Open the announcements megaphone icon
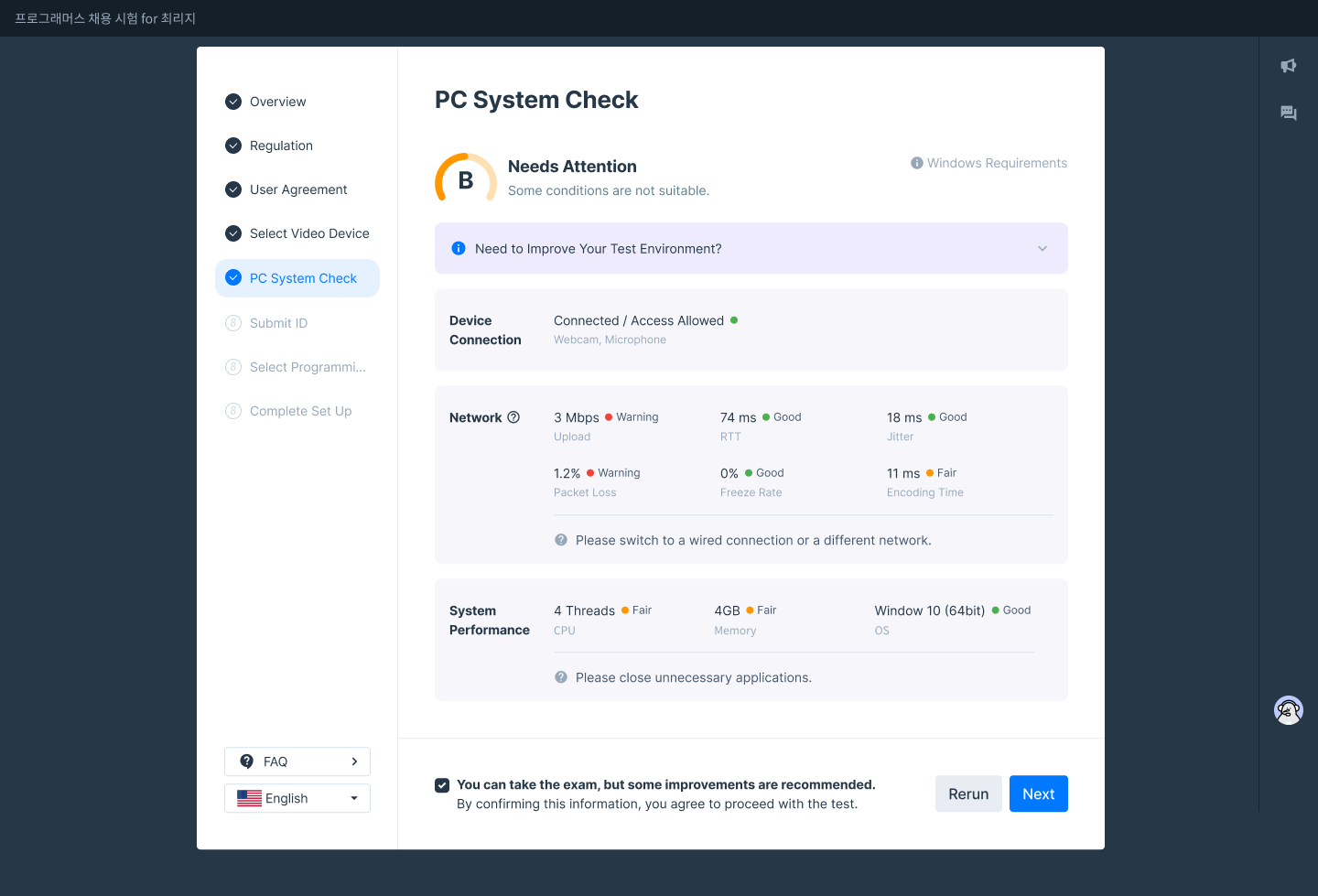Image resolution: width=1318 pixels, height=896 pixels. tap(1289, 66)
